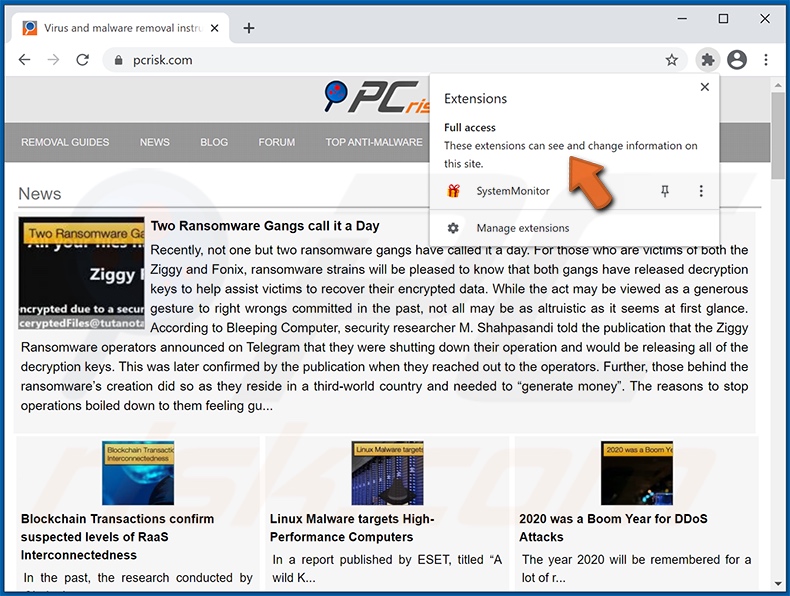790x596 pixels.
Task: Open the user profile avatar
Action: point(737,60)
